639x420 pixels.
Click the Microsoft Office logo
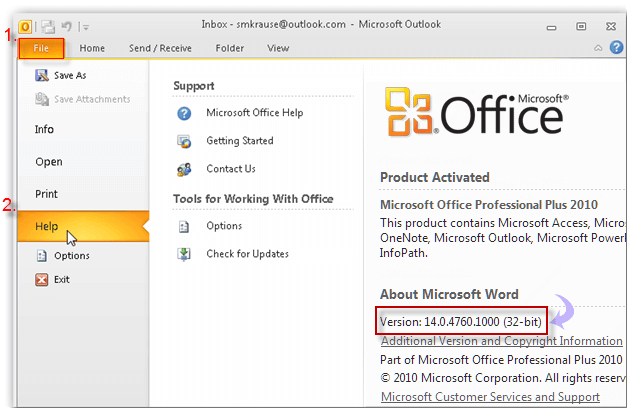click(476, 112)
